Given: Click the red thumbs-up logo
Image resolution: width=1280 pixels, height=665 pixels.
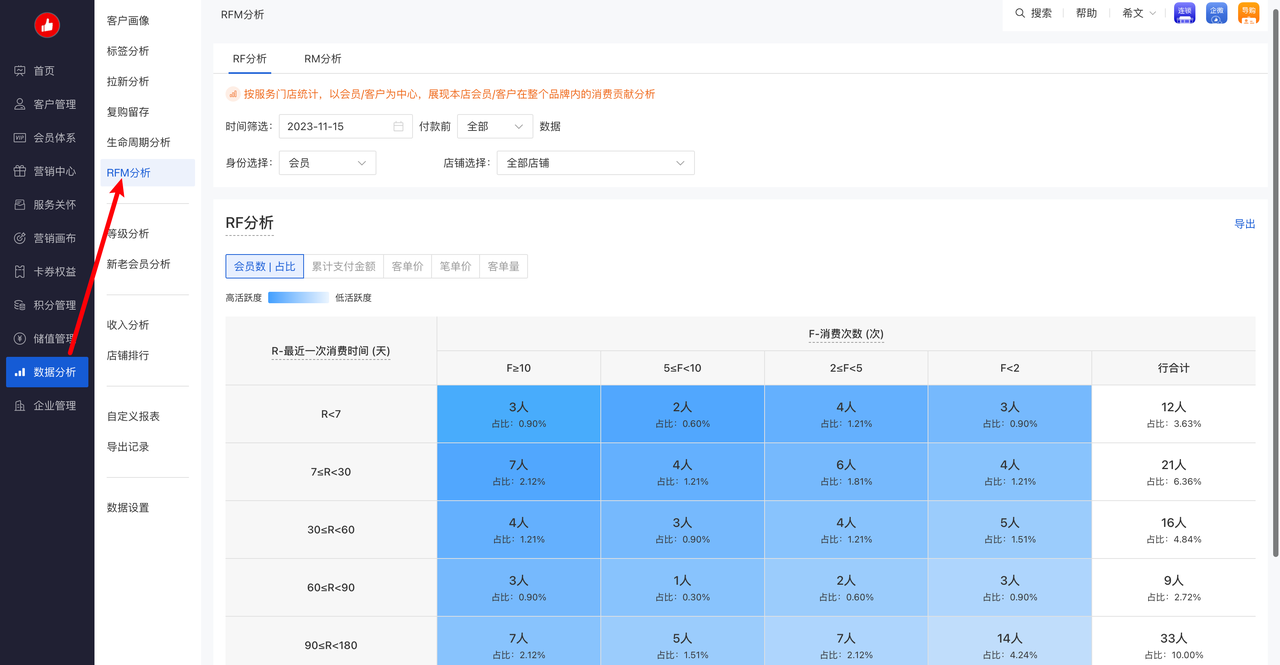Looking at the screenshot, I should [x=47, y=26].
